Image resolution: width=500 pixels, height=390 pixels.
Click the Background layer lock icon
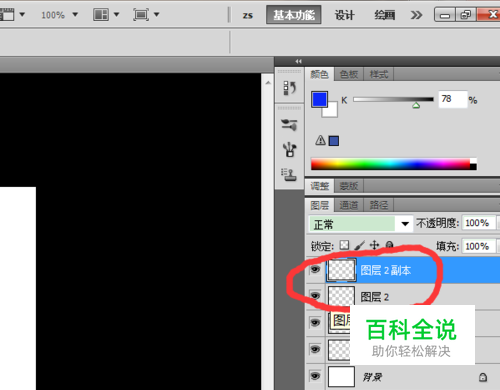coord(483,377)
